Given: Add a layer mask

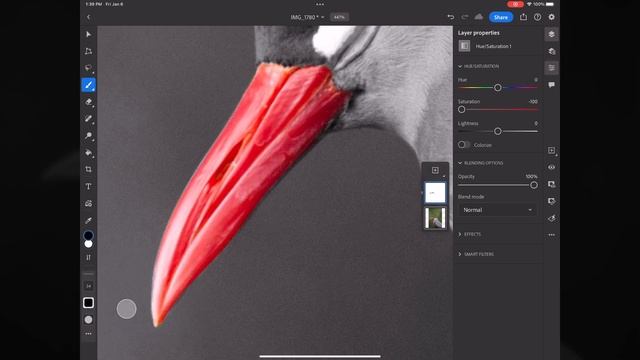Looking at the screenshot, I should click(x=551, y=184).
